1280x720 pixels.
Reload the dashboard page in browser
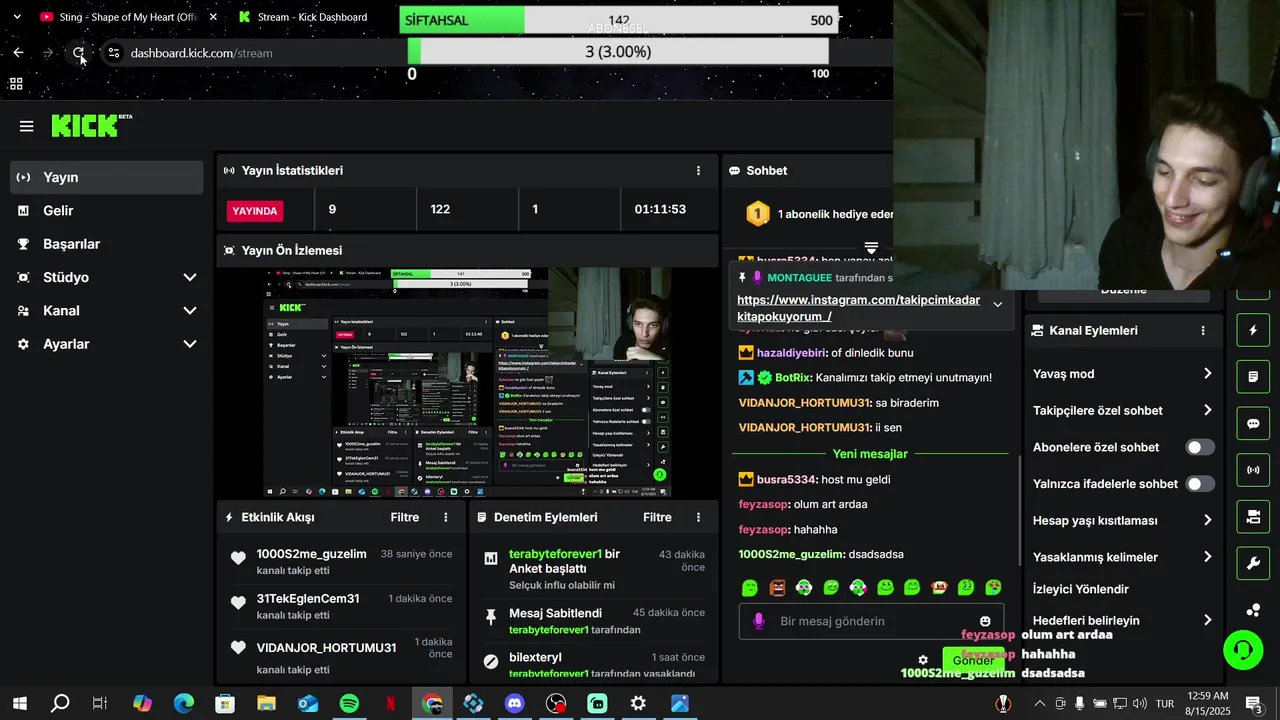point(78,53)
